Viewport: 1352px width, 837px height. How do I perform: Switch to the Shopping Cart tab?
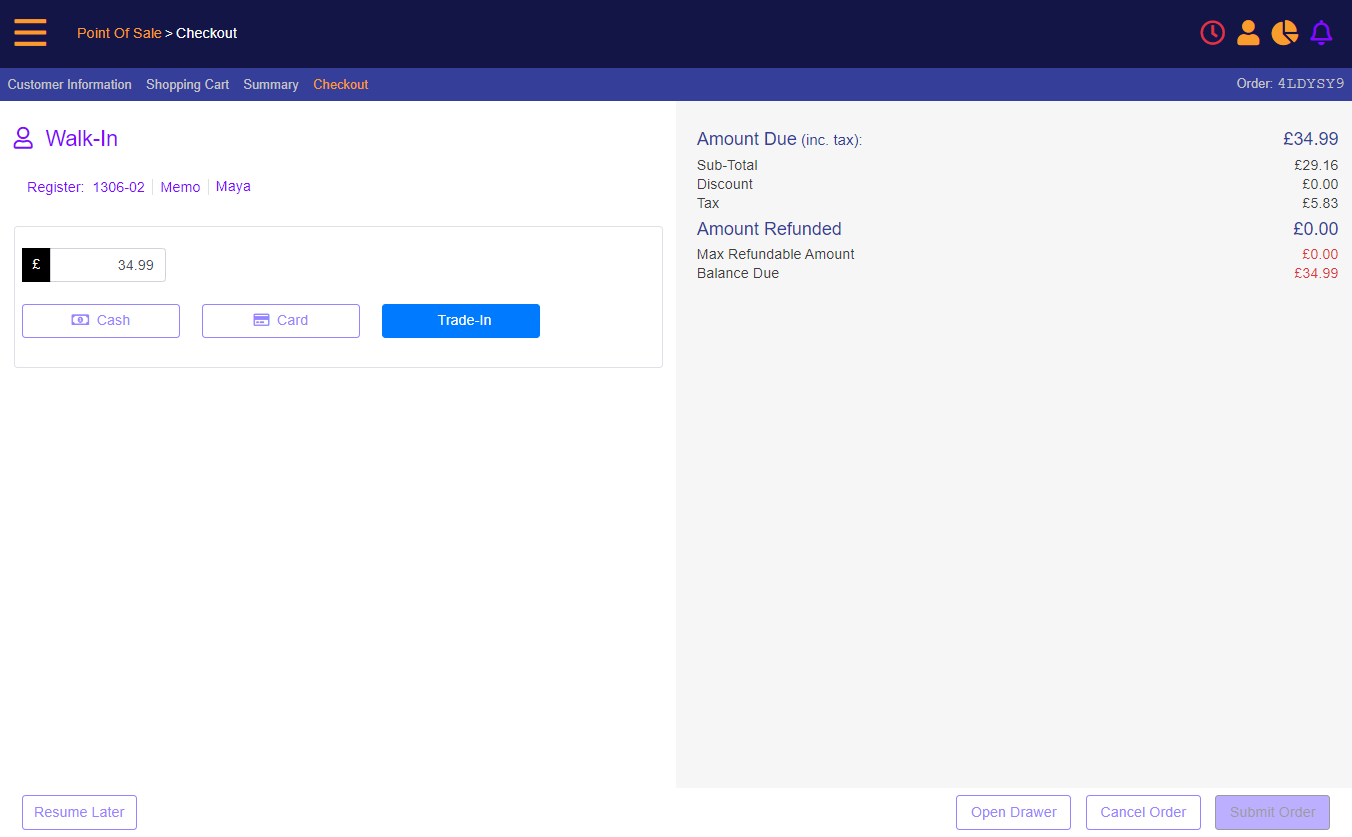tap(188, 85)
